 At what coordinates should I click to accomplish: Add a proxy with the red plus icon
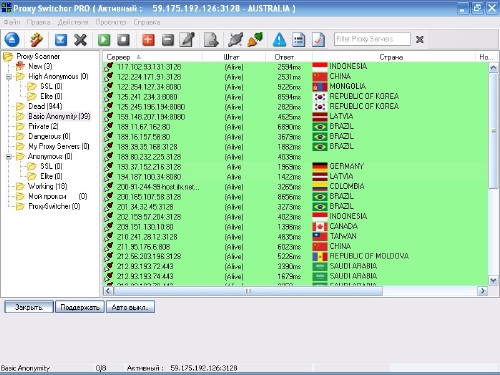(x=148, y=40)
